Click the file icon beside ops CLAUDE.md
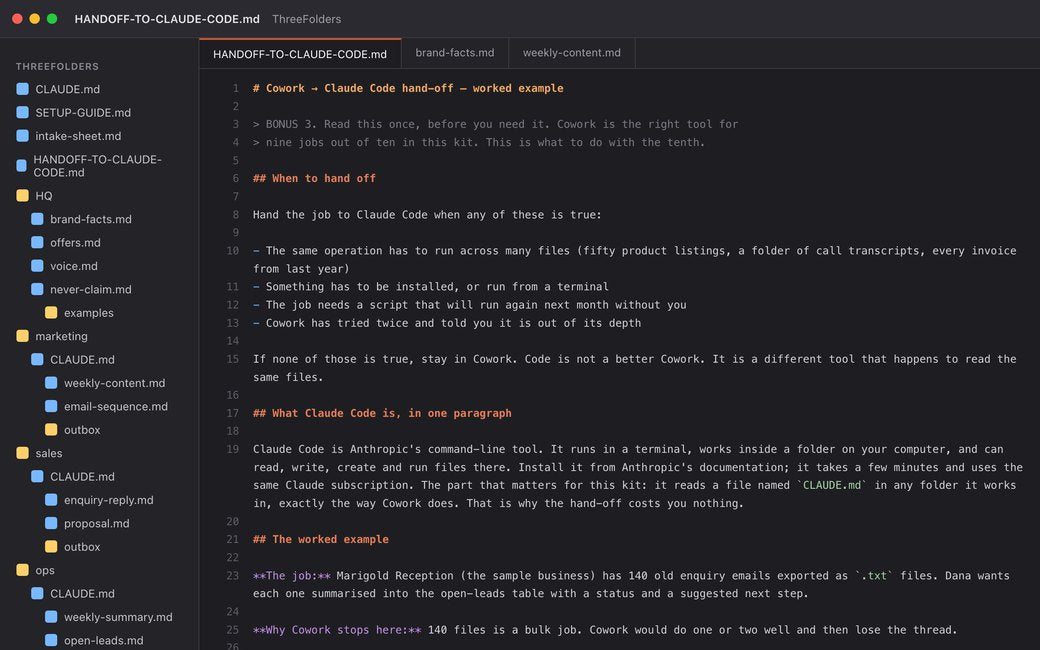1040x650 pixels. [x=37, y=594]
